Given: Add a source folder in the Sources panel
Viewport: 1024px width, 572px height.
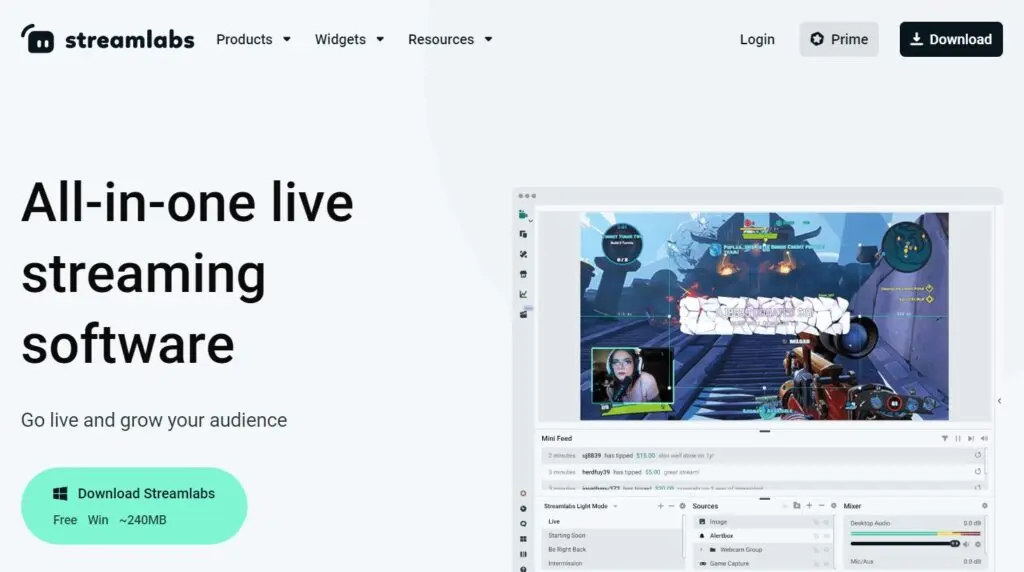Looking at the screenshot, I should coord(796,505).
